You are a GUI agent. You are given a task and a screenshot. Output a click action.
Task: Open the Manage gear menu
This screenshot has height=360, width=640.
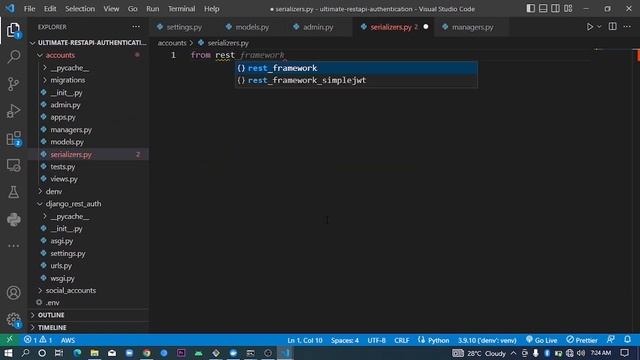[x=13, y=320]
